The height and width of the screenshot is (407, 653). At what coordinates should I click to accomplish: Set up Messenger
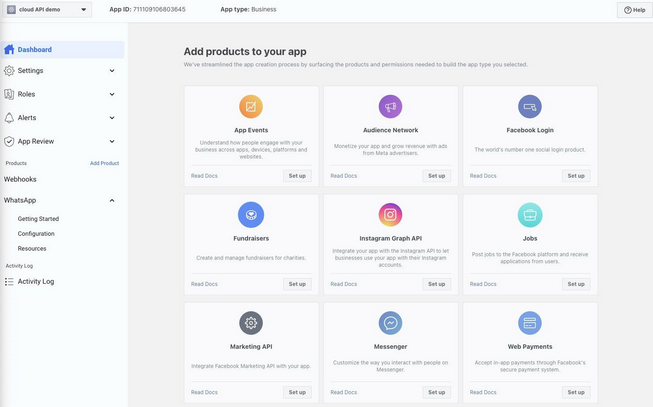pos(436,392)
